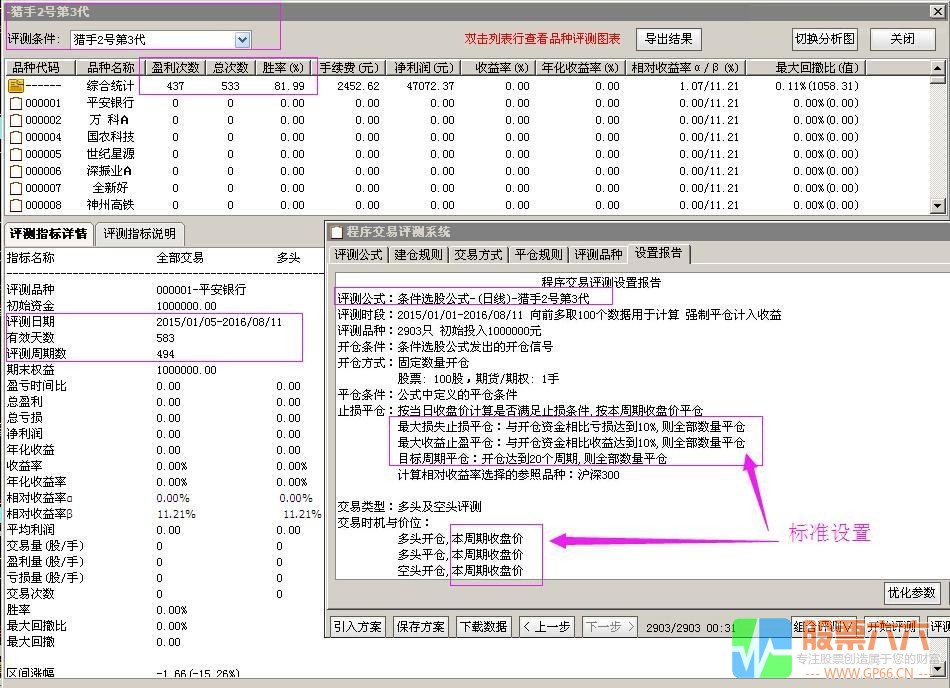Select the 平安银行 name cell
Viewport: 950px width, 688px height.
point(110,103)
